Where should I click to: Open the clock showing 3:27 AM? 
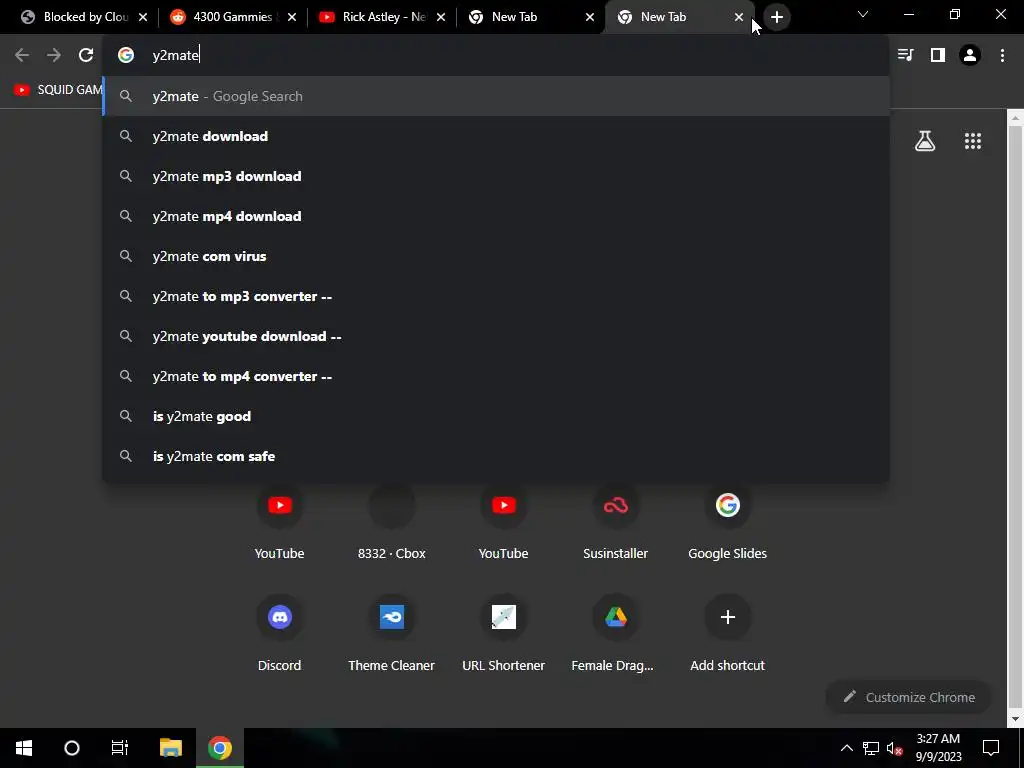pyautogui.click(x=938, y=748)
